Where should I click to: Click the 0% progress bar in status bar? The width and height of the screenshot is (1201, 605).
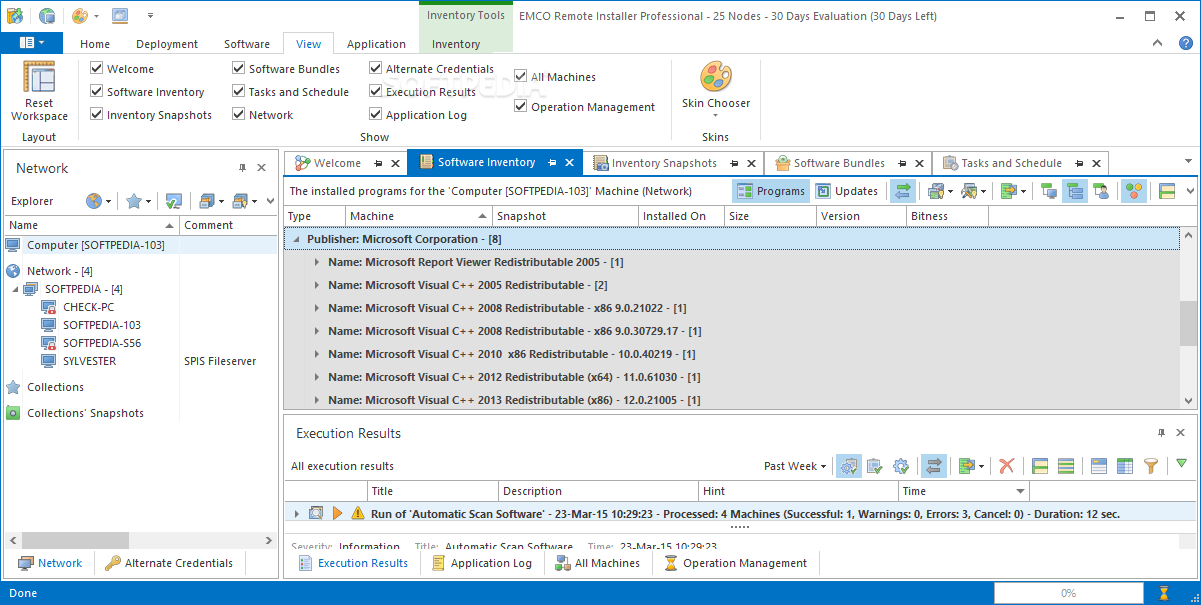tap(1068, 593)
